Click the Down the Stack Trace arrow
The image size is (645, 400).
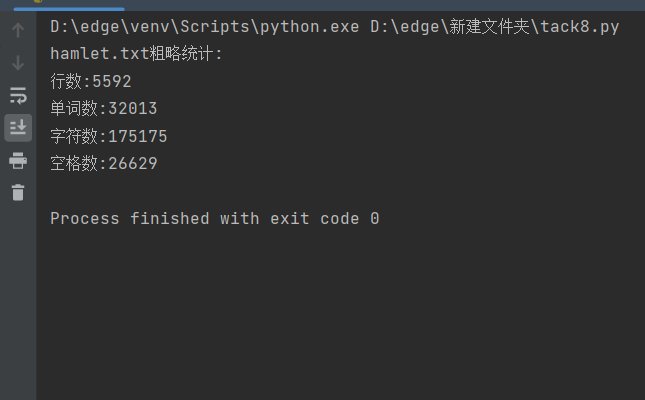pyautogui.click(x=18, y=63)
